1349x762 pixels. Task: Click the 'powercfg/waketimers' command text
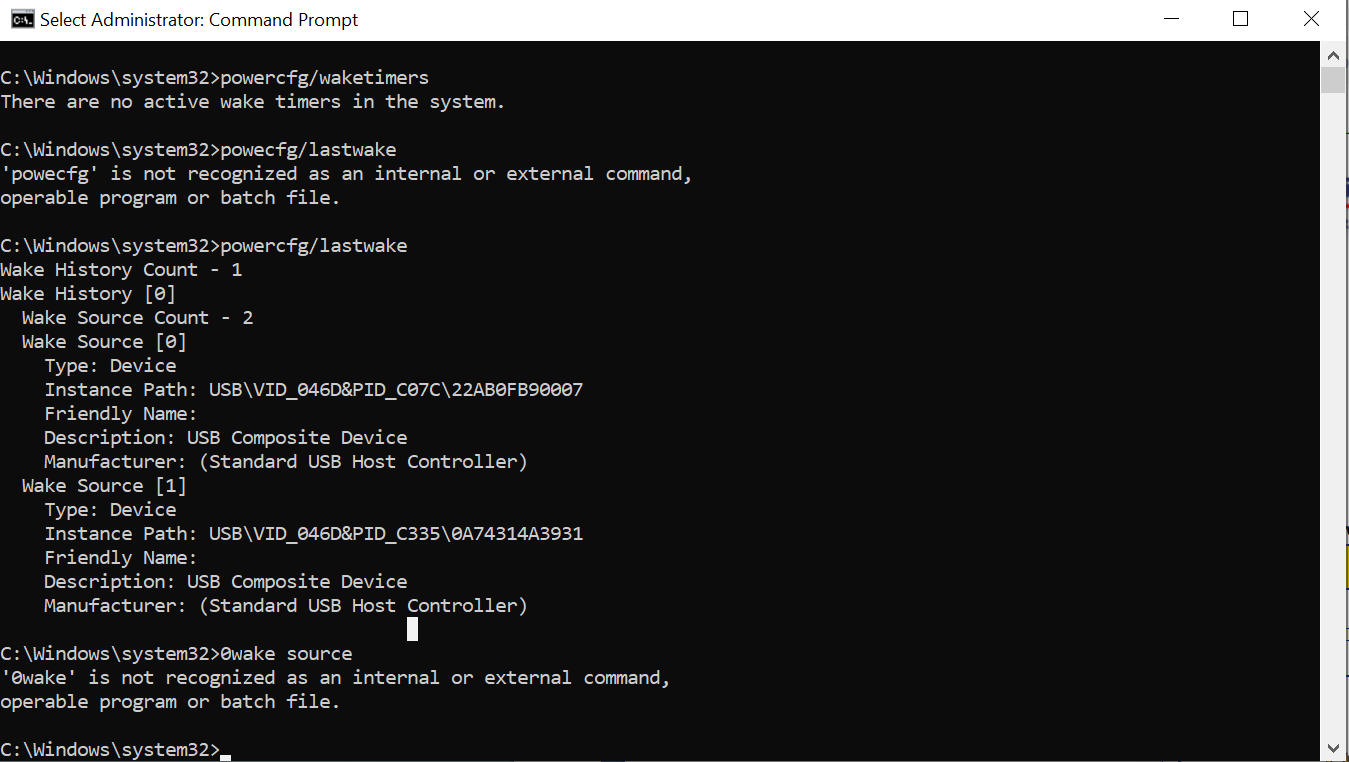pos(324,77)
